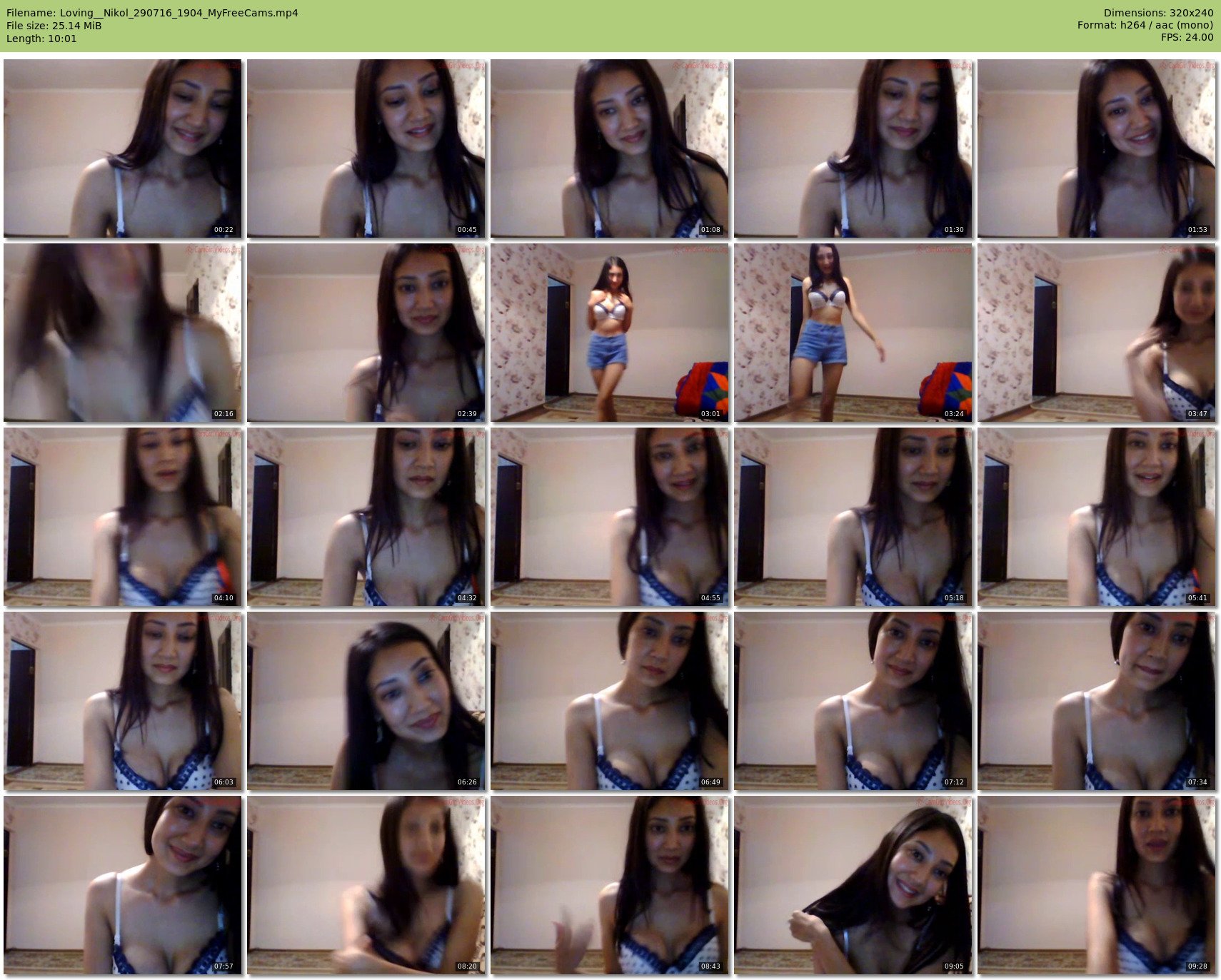Open the thumbnail at 01:08
Viewport: 1221px width, 980px height.
click(609, 148)
